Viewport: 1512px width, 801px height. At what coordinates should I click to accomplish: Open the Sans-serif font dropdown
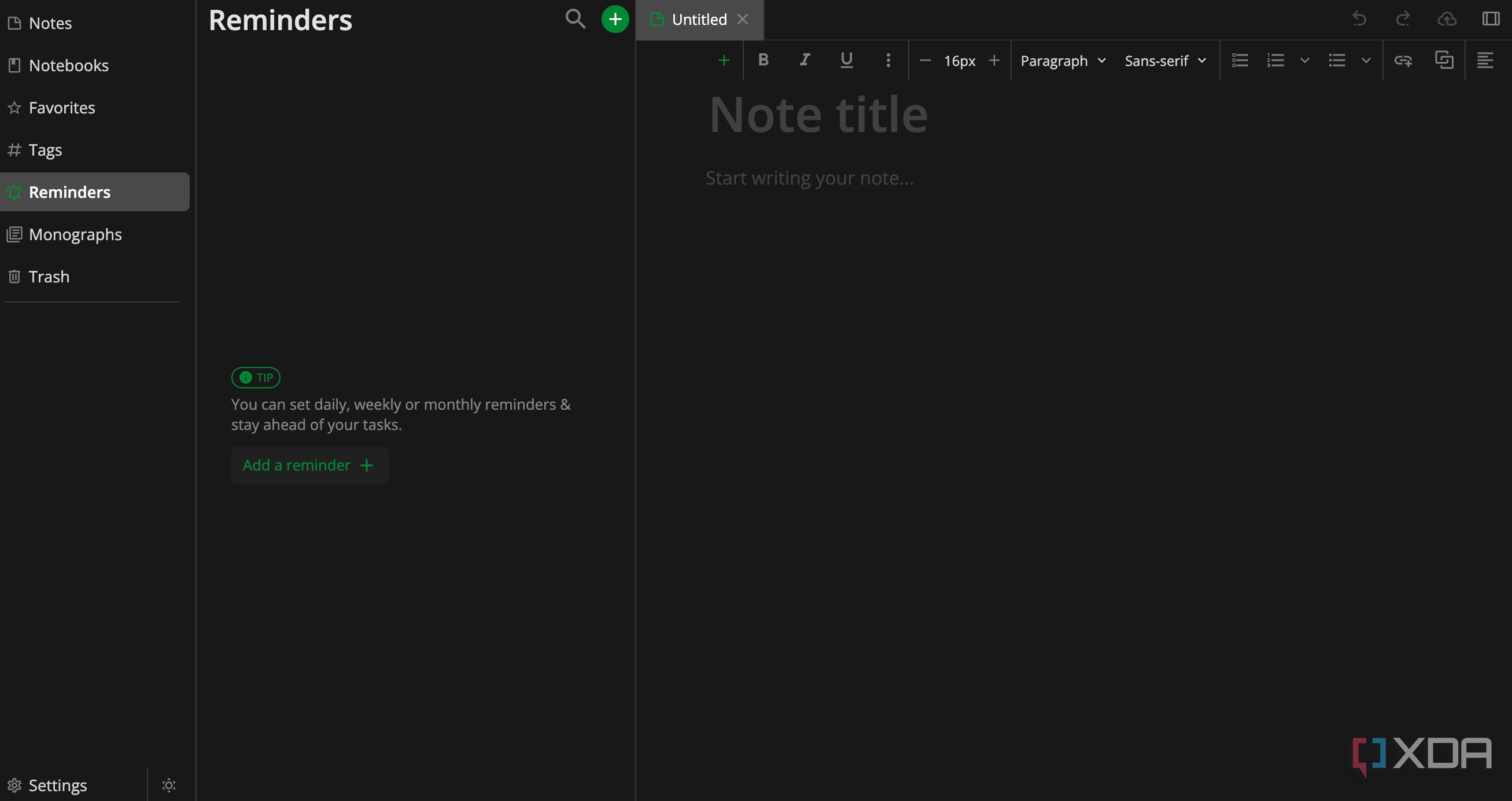pos(1165,61)
